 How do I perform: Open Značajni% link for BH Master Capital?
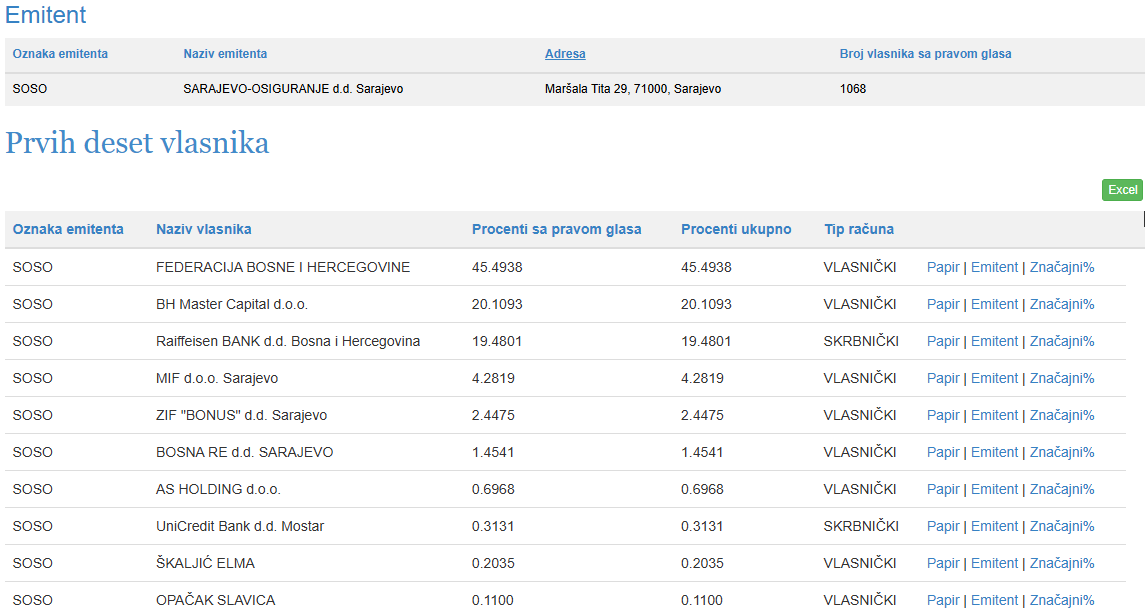click(1062, 305)
